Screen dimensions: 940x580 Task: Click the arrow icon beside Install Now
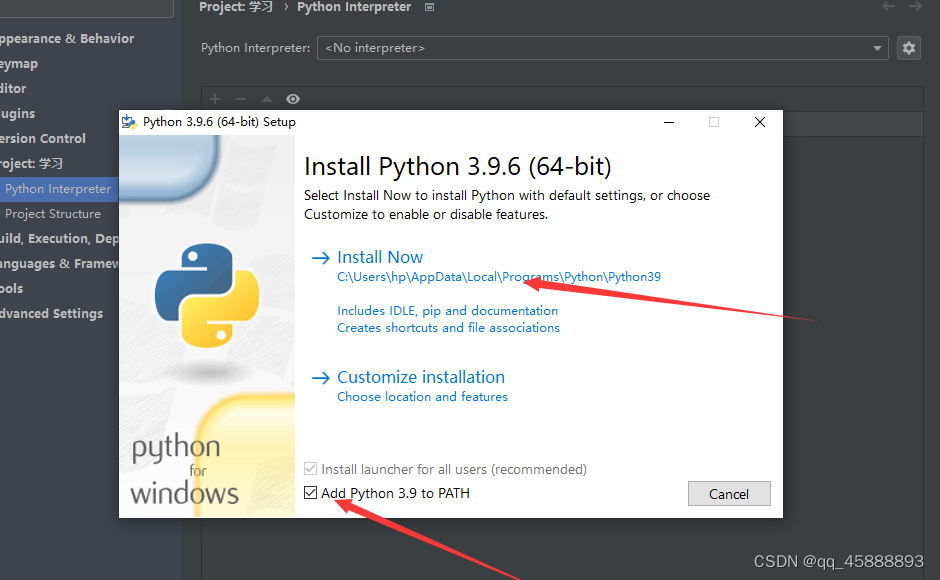pos(321,258)
